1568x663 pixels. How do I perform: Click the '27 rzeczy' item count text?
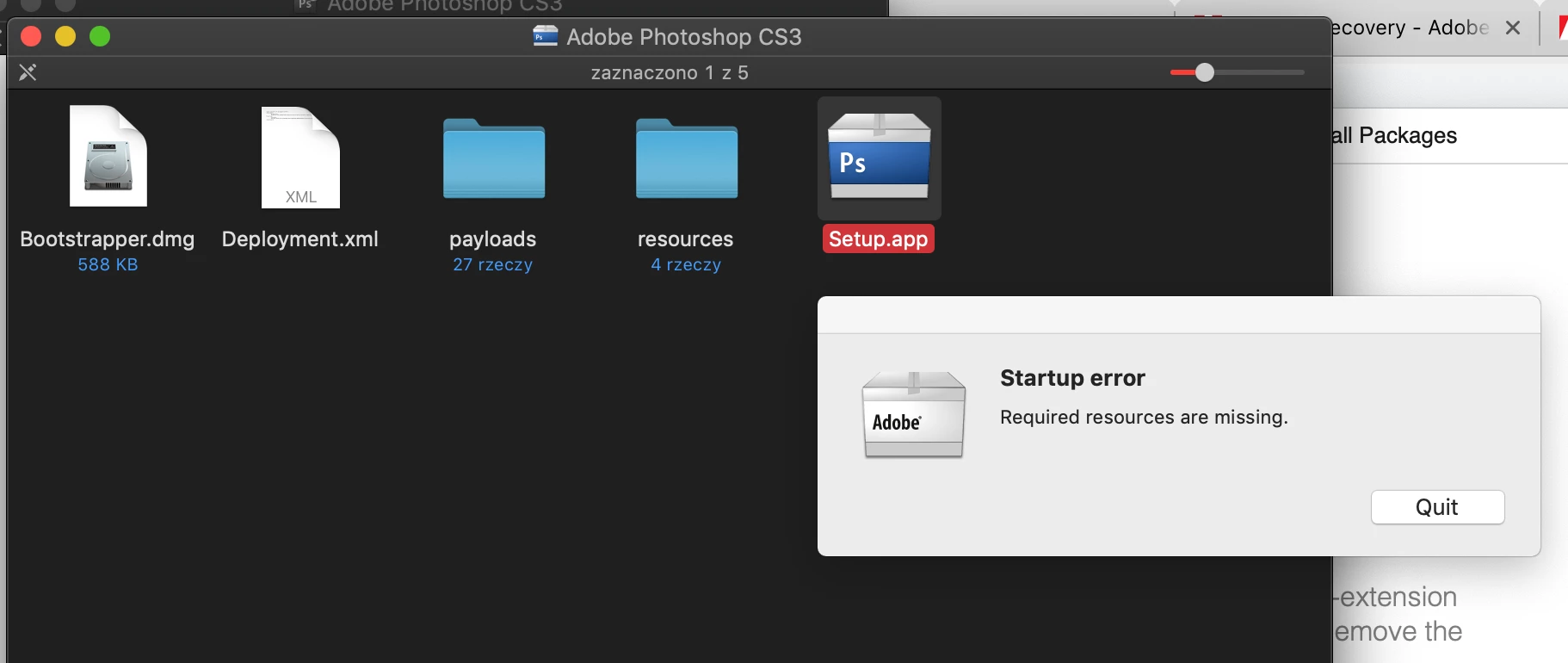click(493, 264)
